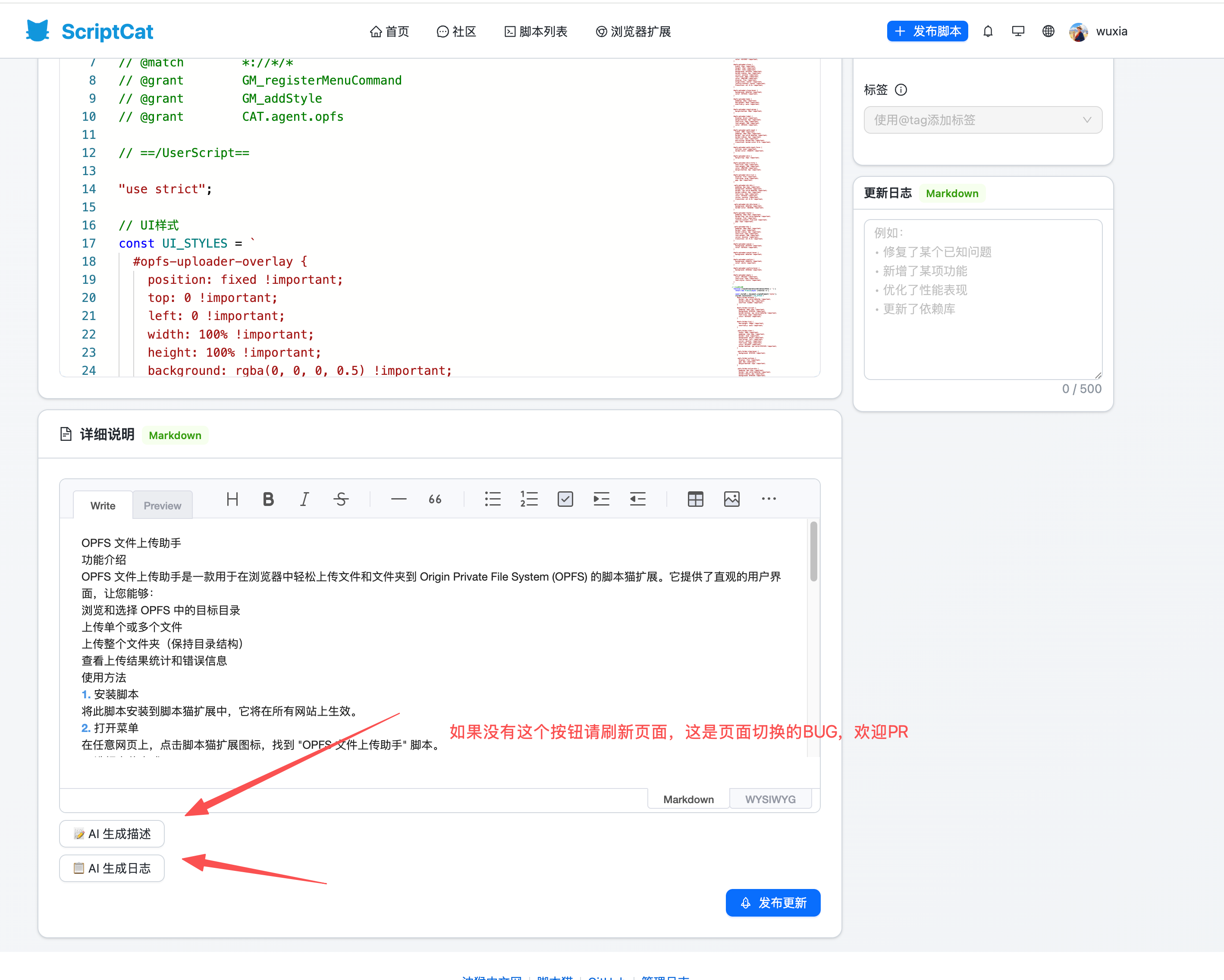Decrease indent in the editor
The width and height of the screenshot is (1224, 980).
638,499
